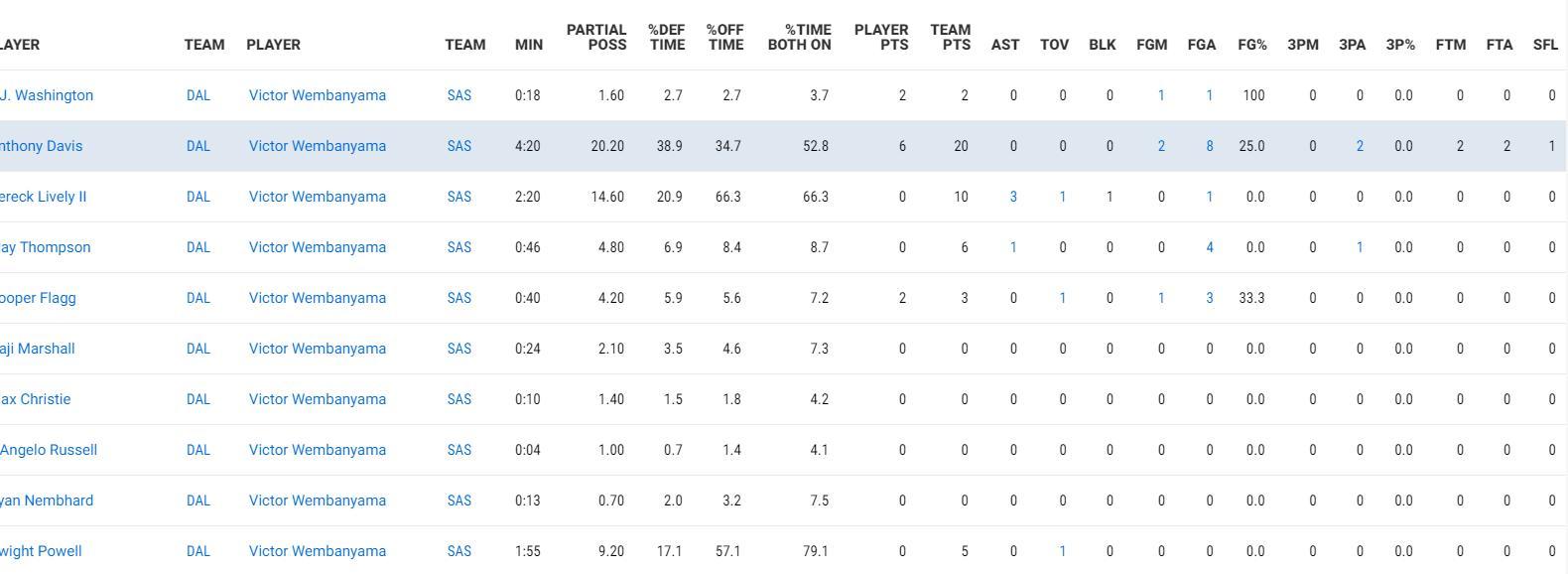Open Anthony Davis's 8 FGA link
Viewport: 1568px width, 574px height.
(1210, 146)
